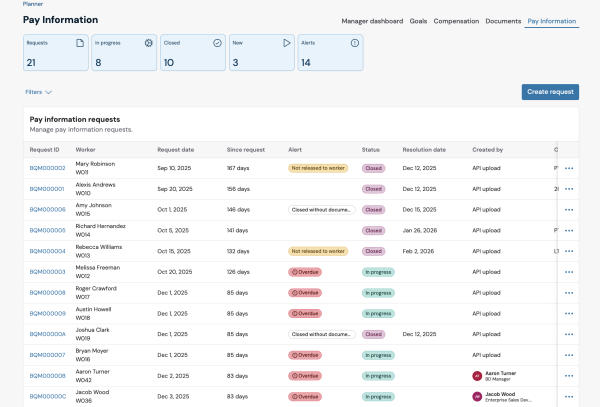Viewport: 600px width, 407px height.
Task: Click the Alerts info circle icon
Action: tap(354, 43)
